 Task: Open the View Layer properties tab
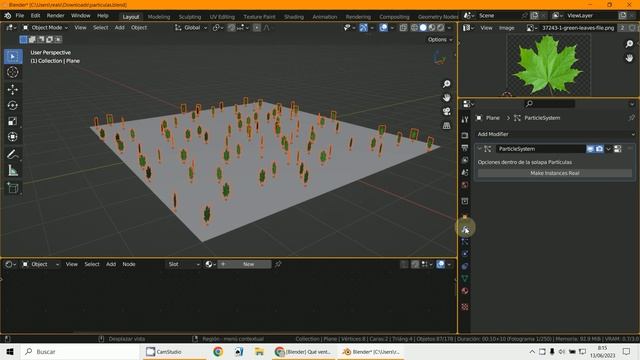pyautogui.click(x=465, y=160)
